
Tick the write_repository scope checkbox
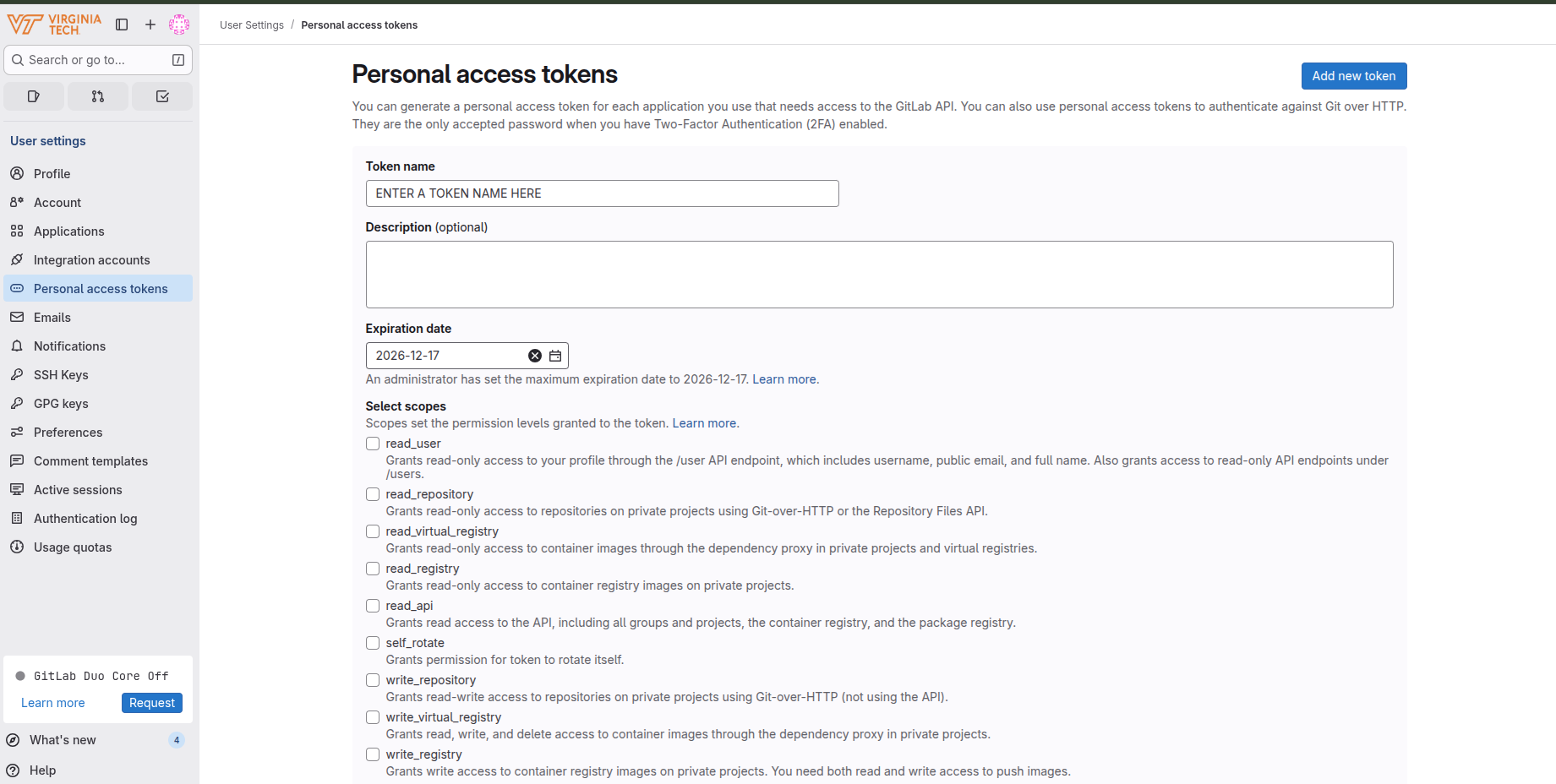click(373, 680)
